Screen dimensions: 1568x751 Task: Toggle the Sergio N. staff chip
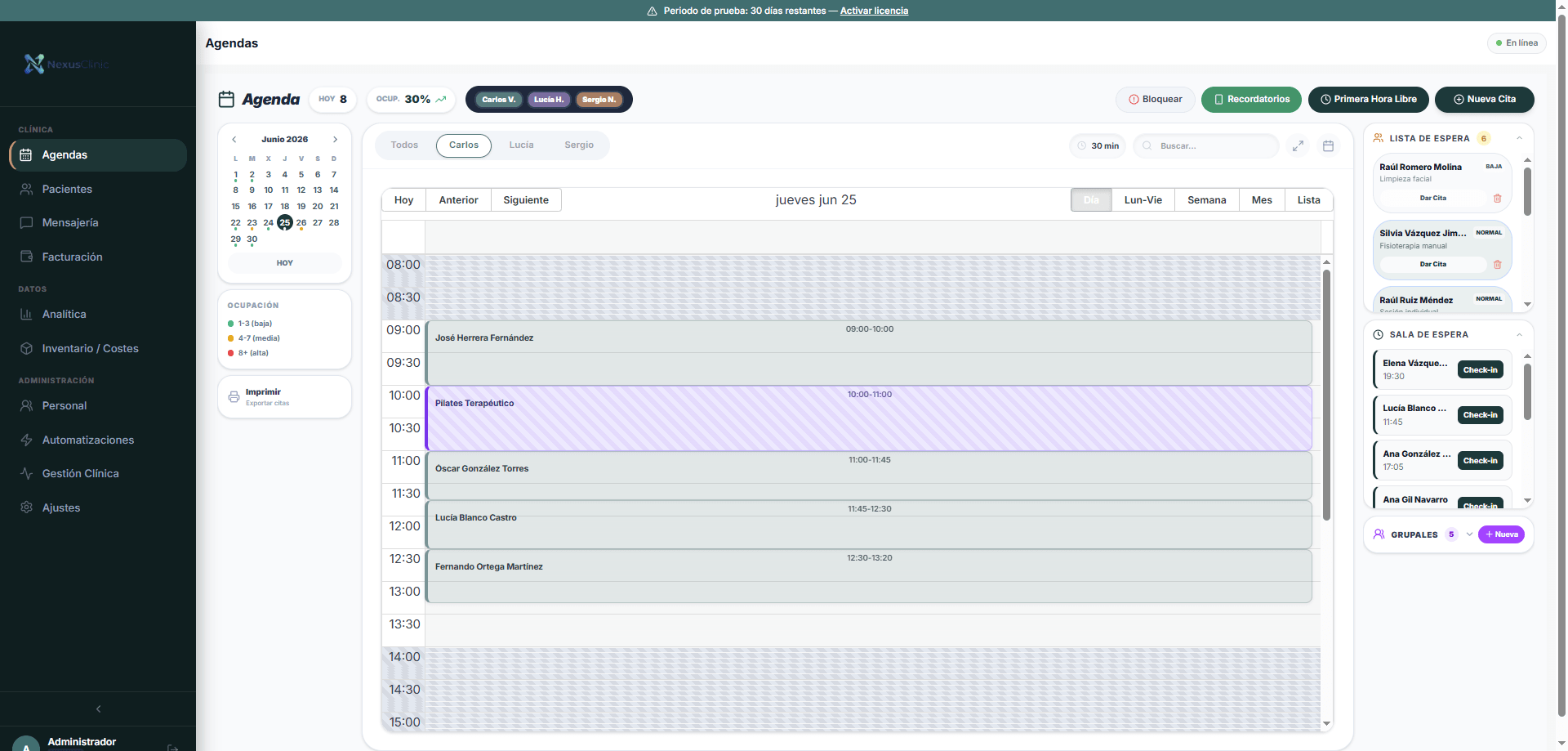click(x=599, y=100)
